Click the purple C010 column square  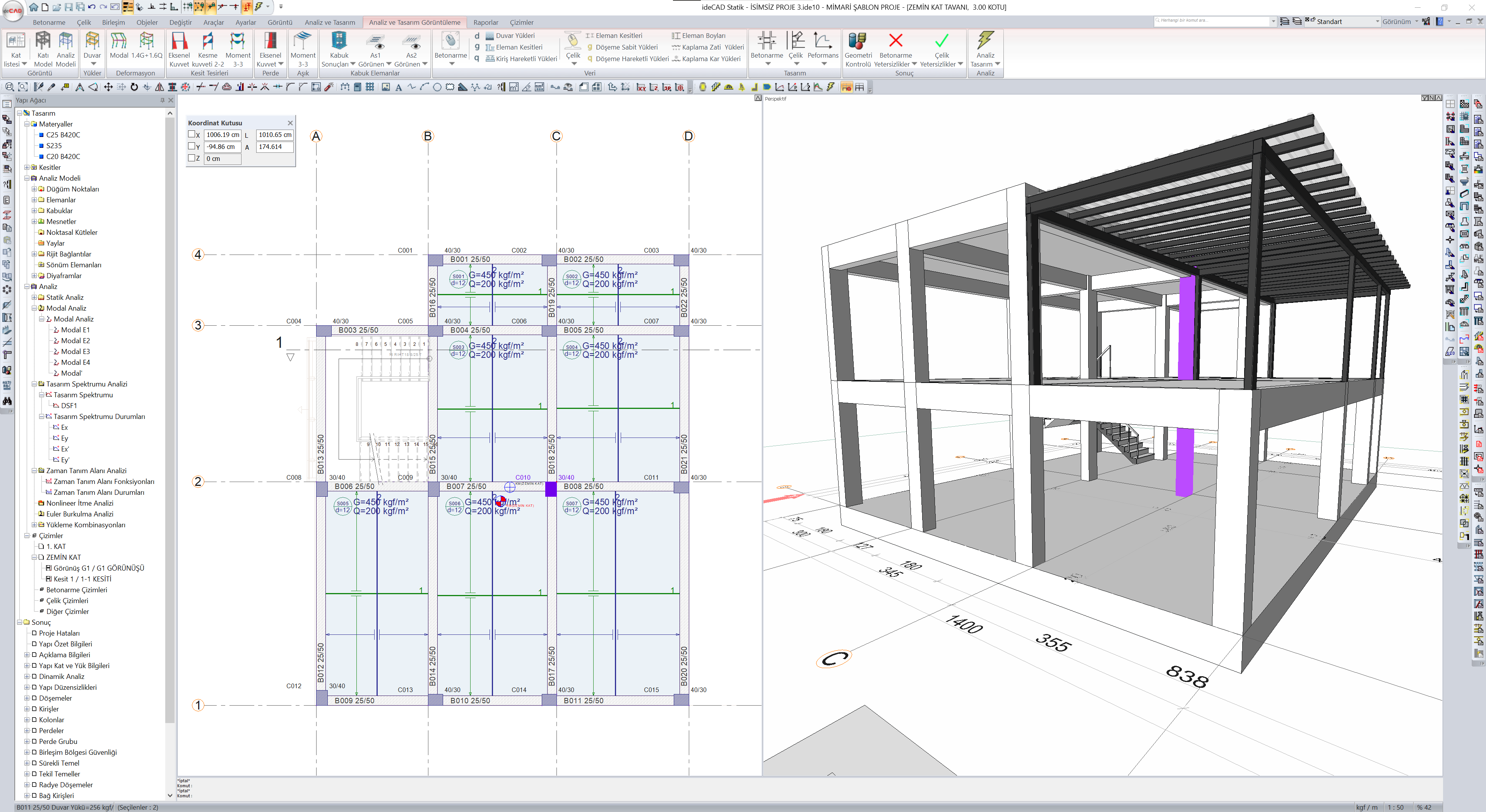click(x=550, y=489)
